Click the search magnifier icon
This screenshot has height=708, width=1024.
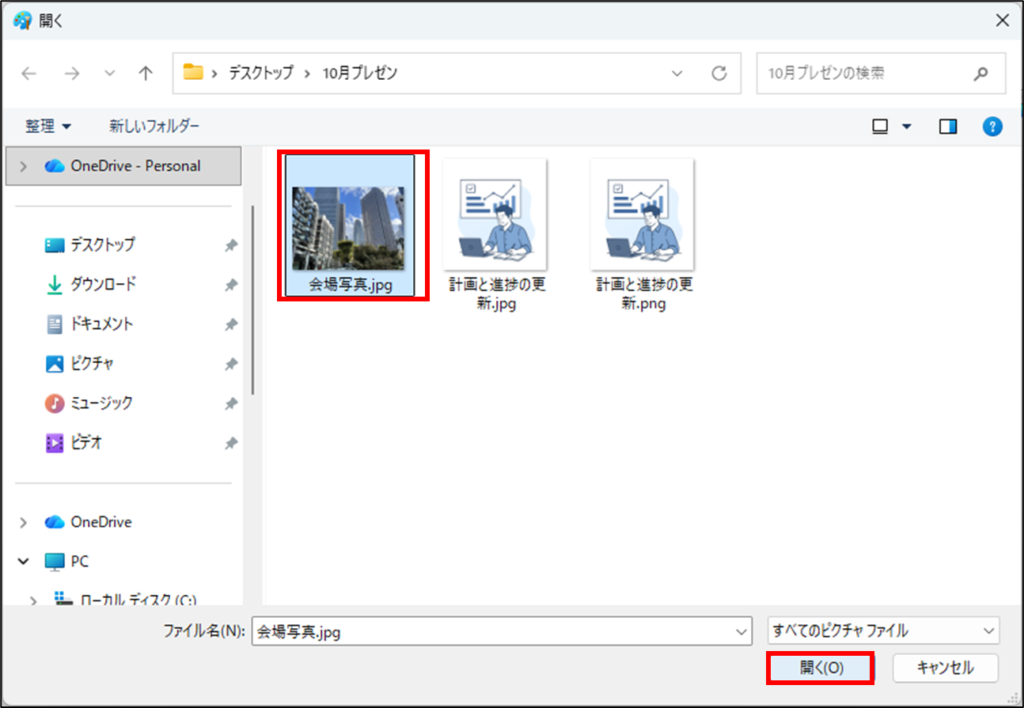(x=980, y=73)
